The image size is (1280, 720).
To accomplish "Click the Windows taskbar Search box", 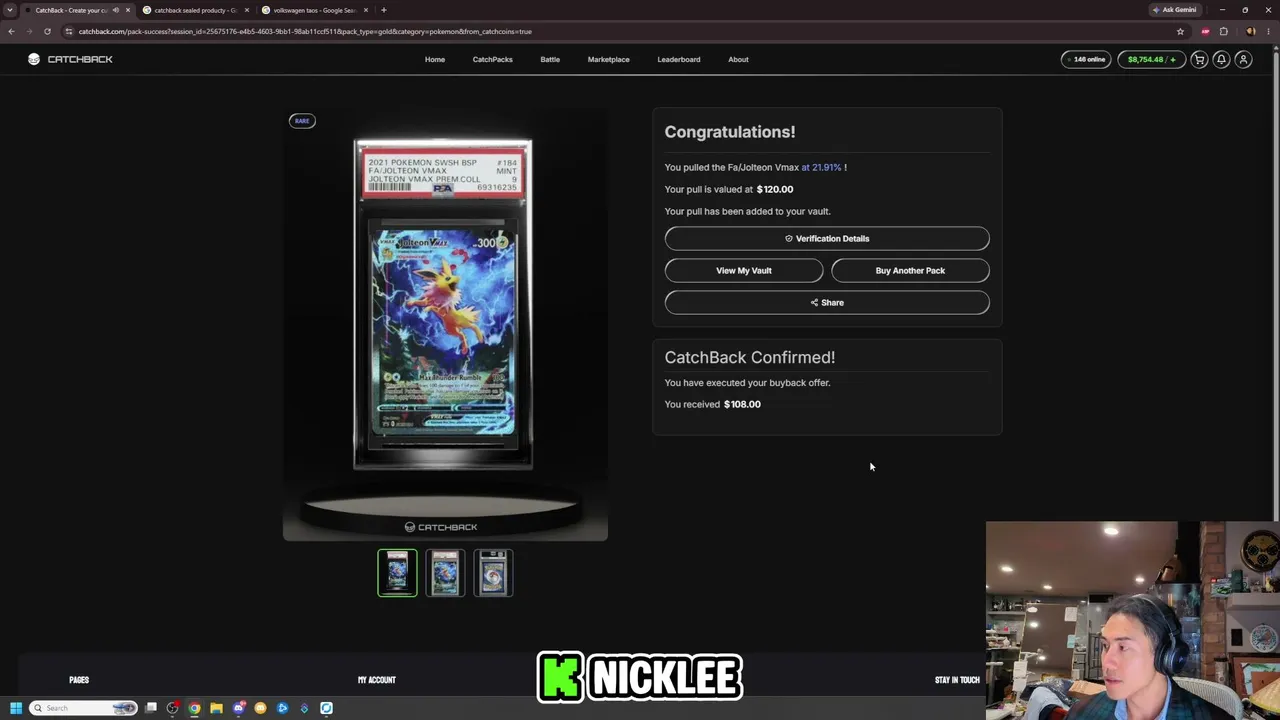I will pos(83,708).
